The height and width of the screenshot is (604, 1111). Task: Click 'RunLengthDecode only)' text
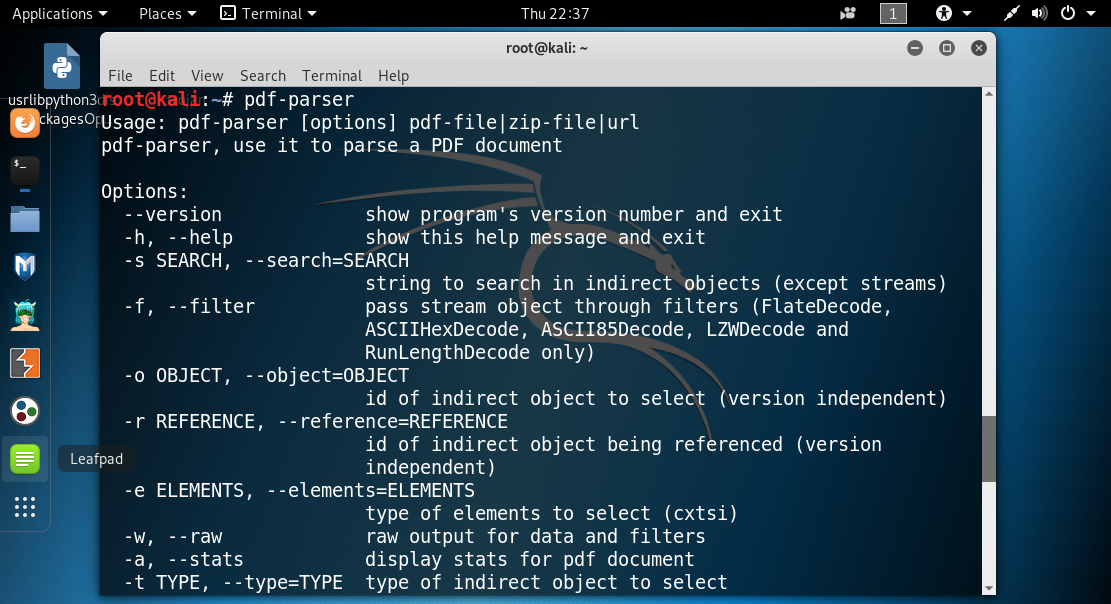480,352
